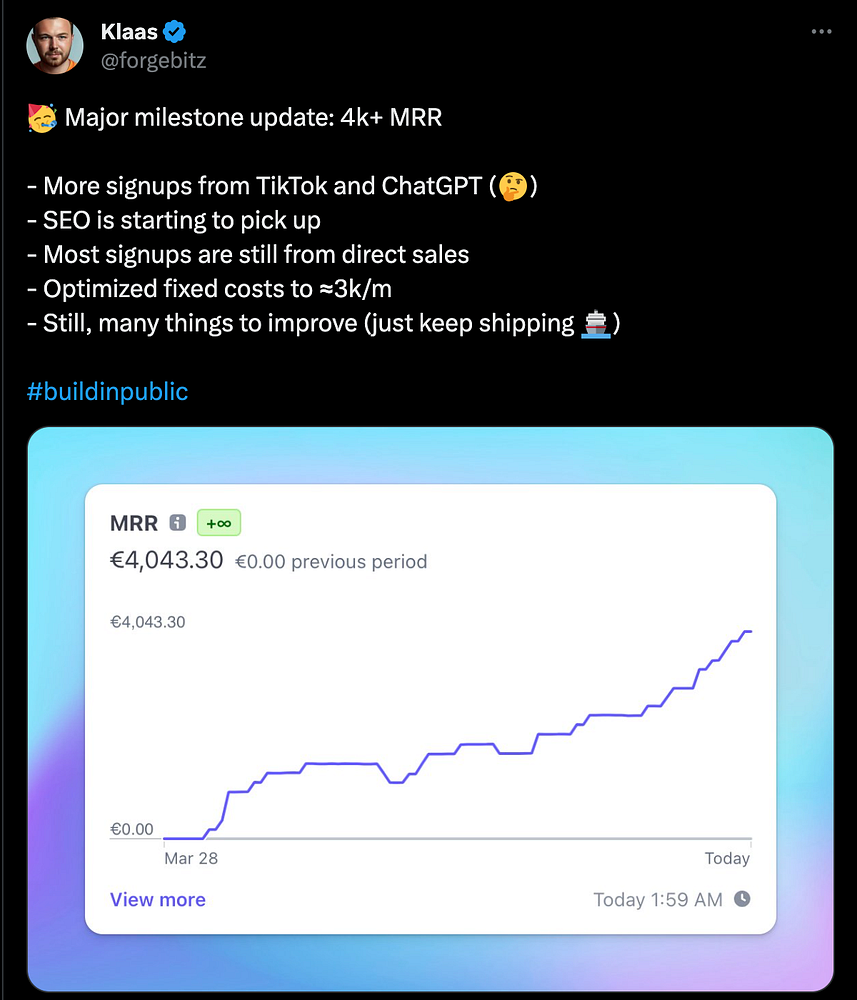Click the green +∞ growth badge
The image size is (857, 1000).
[219, 523]
